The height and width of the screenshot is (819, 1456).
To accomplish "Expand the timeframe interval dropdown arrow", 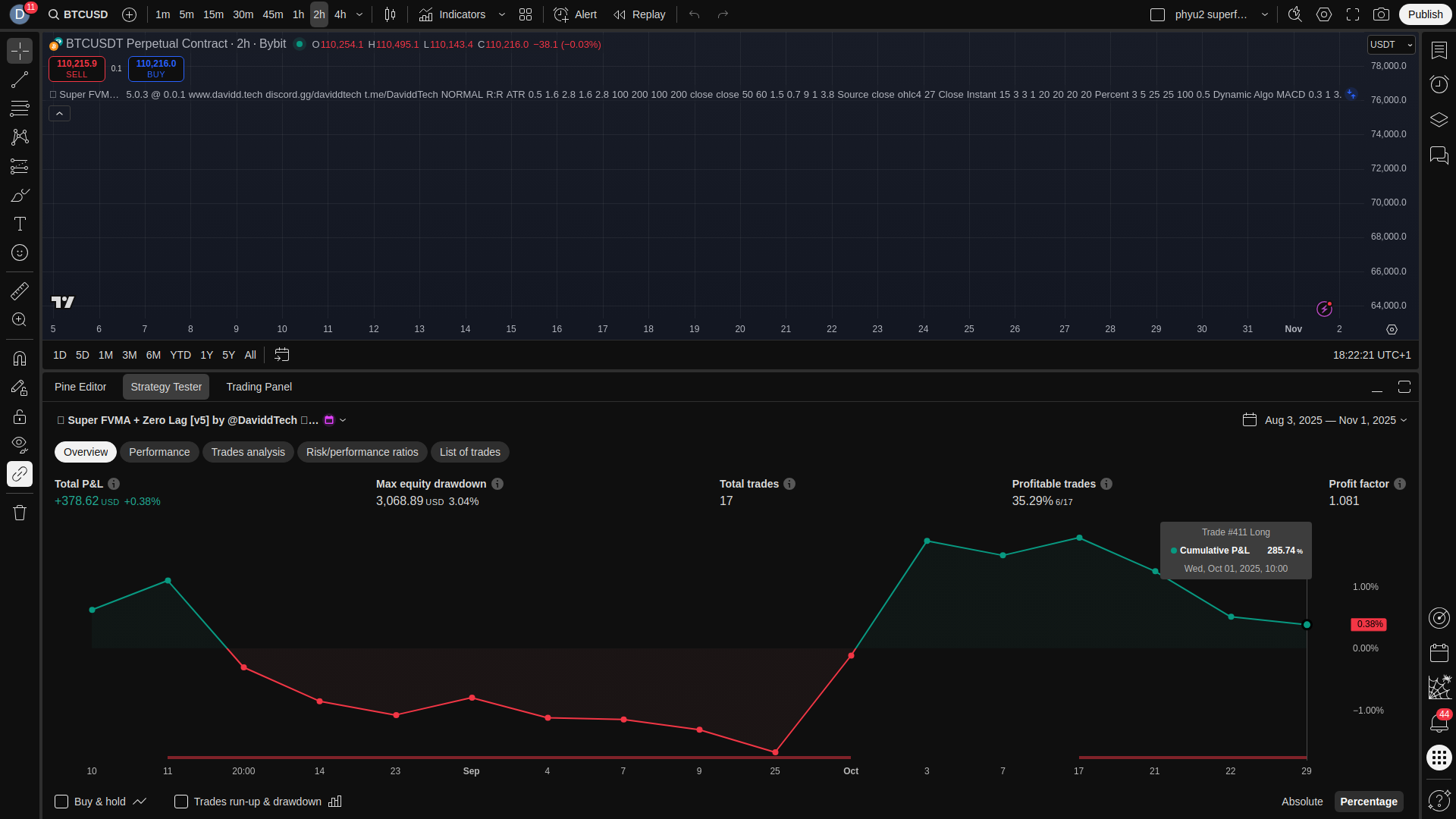I will tap(359, 14).
